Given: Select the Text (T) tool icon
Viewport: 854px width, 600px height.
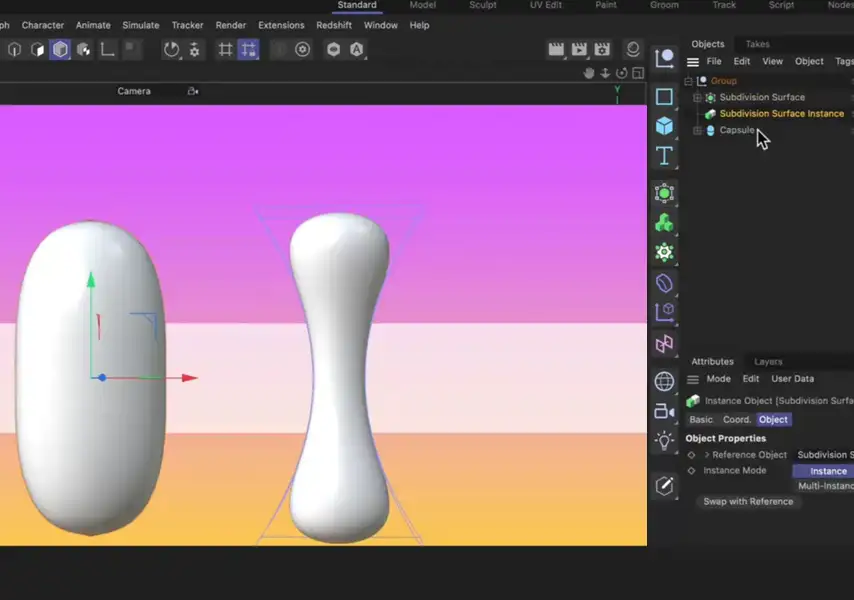Looking at the screenshot, I should pyautogui.click(x=664, y=155).
